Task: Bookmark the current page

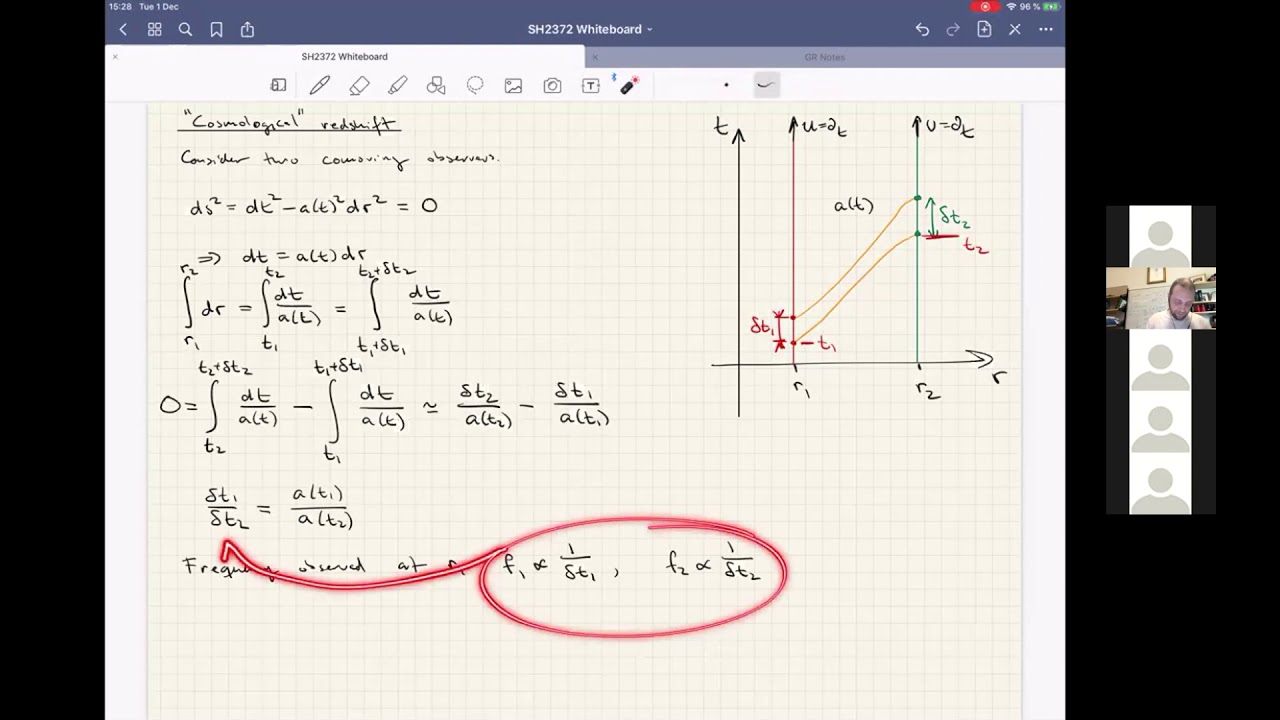Action: click(x=216, y=30)
